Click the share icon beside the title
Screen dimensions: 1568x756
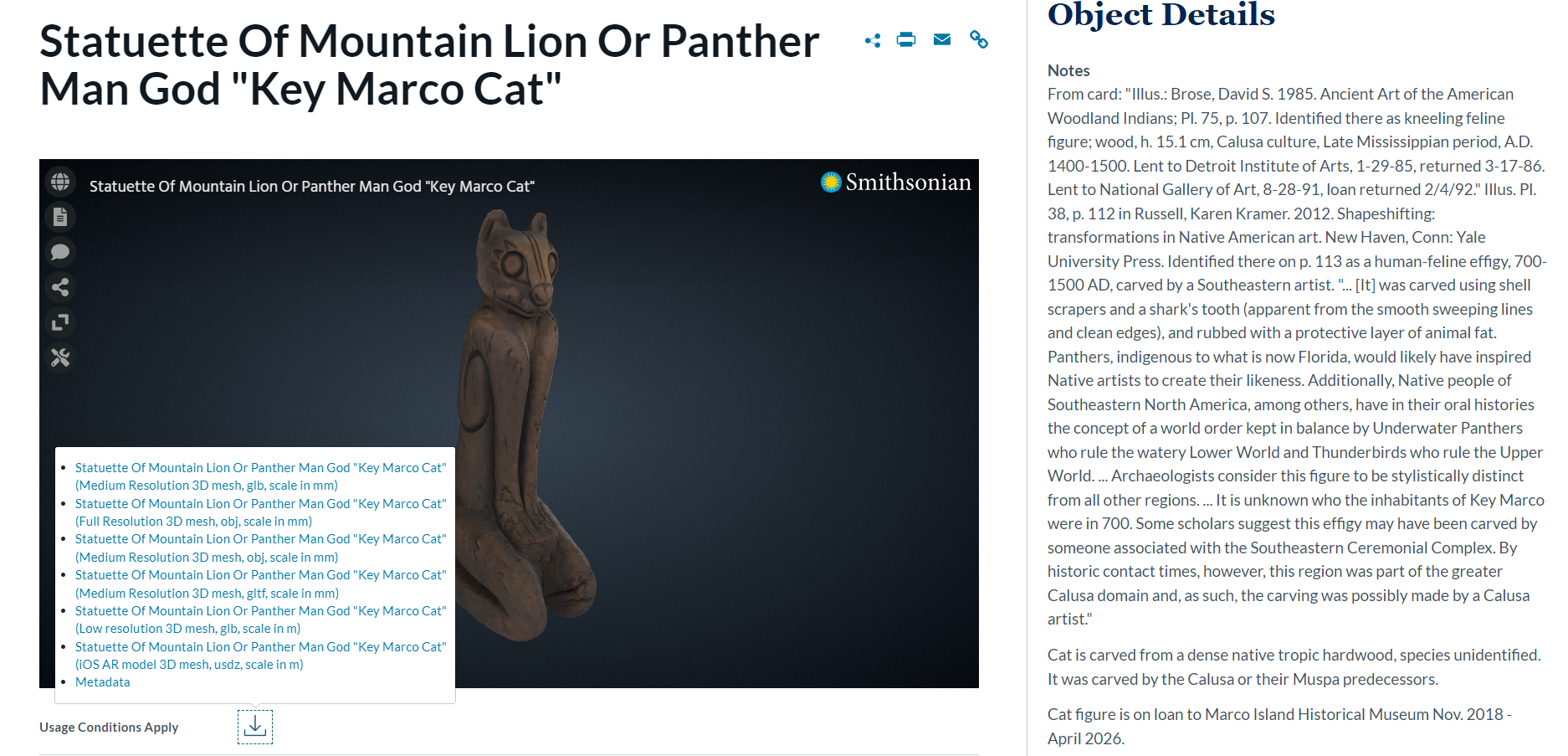[x=873, y=40]
